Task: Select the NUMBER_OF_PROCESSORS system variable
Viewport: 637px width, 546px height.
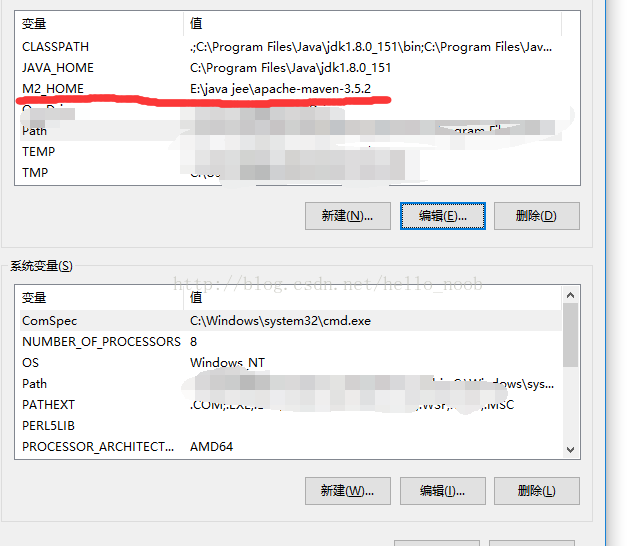Action: click(x=291, y=342)
